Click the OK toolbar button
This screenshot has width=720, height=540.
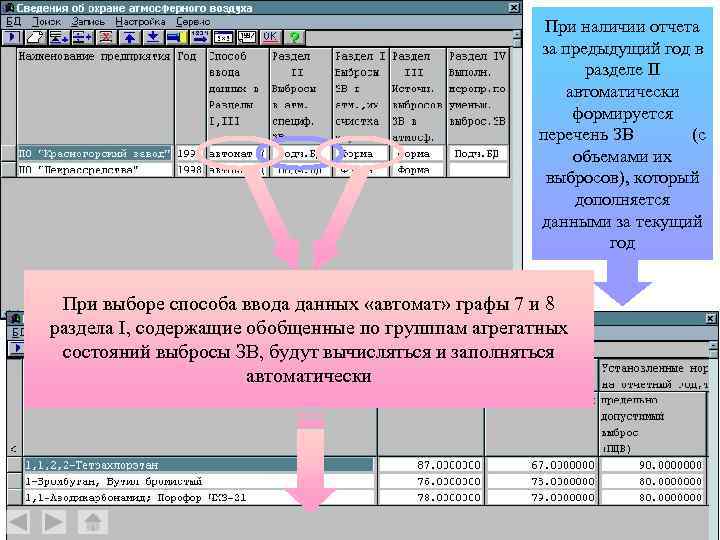point(270,37)
